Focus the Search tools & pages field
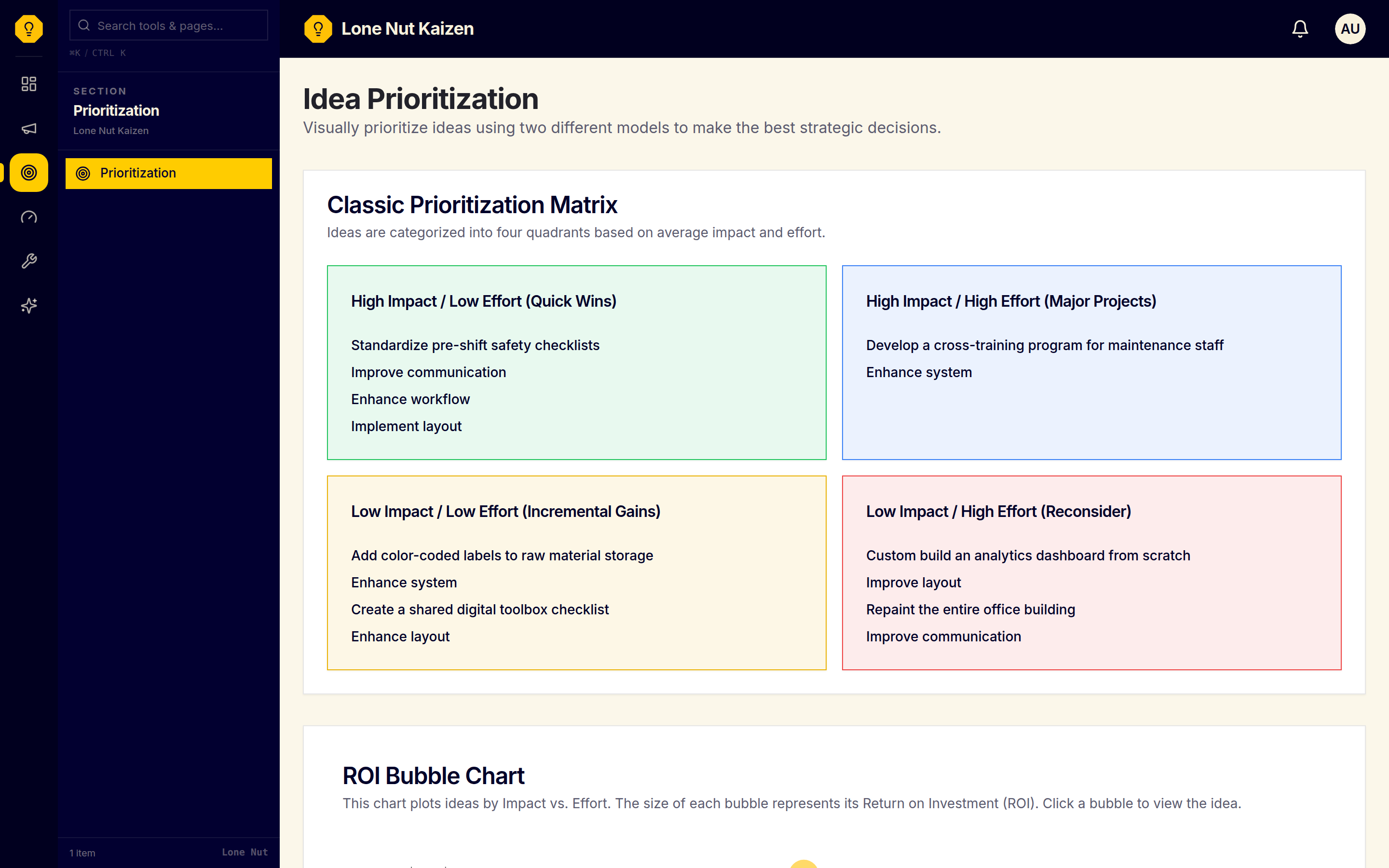The height and width of the screenshot is (868, 1389). coord(169,25)
